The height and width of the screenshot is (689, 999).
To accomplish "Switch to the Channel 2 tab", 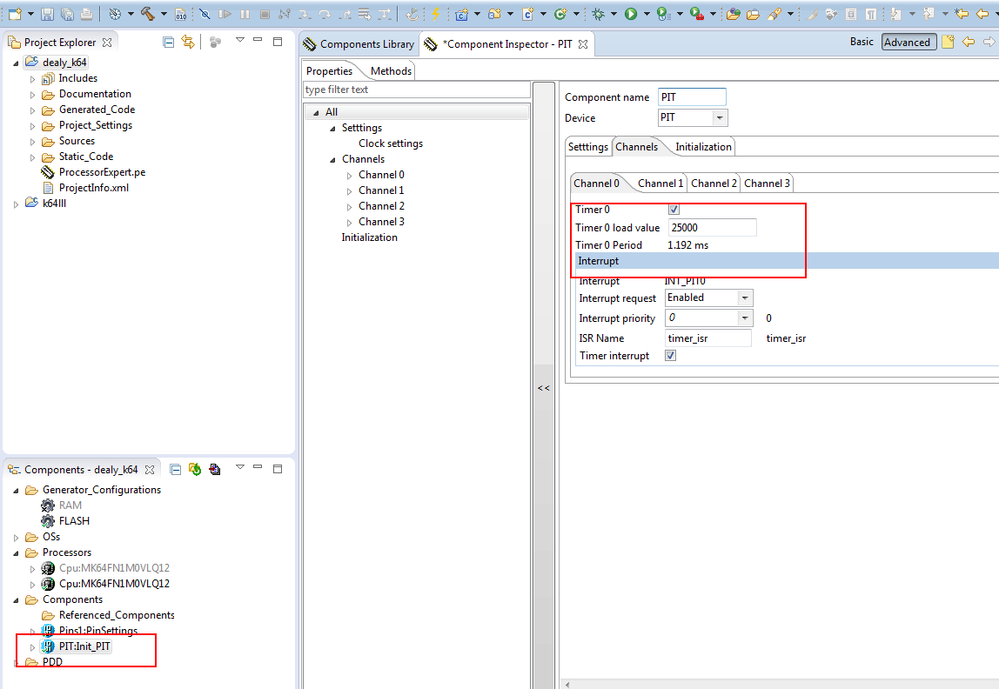I will click(x=714, y=184).
